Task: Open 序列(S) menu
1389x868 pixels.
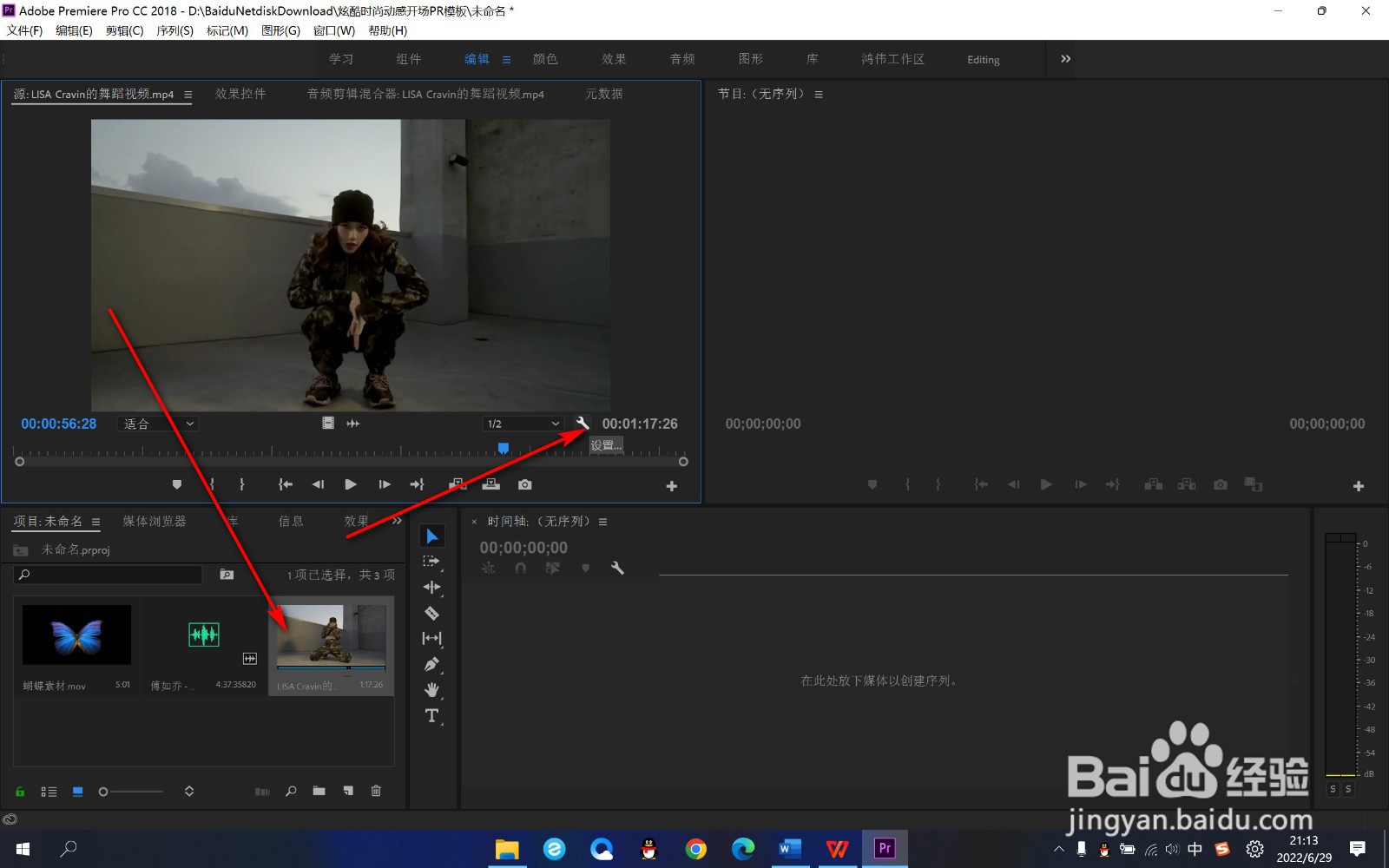Action: tap(174, 30)
